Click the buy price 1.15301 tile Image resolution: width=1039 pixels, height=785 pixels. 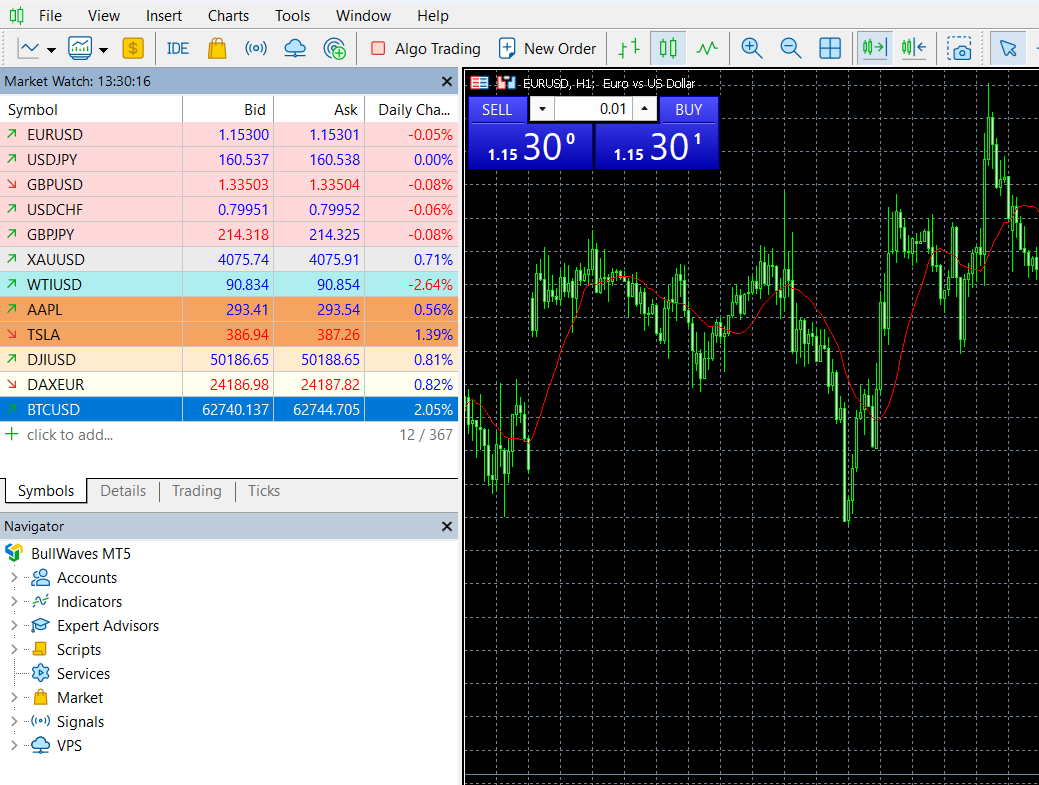coord(657,146)
